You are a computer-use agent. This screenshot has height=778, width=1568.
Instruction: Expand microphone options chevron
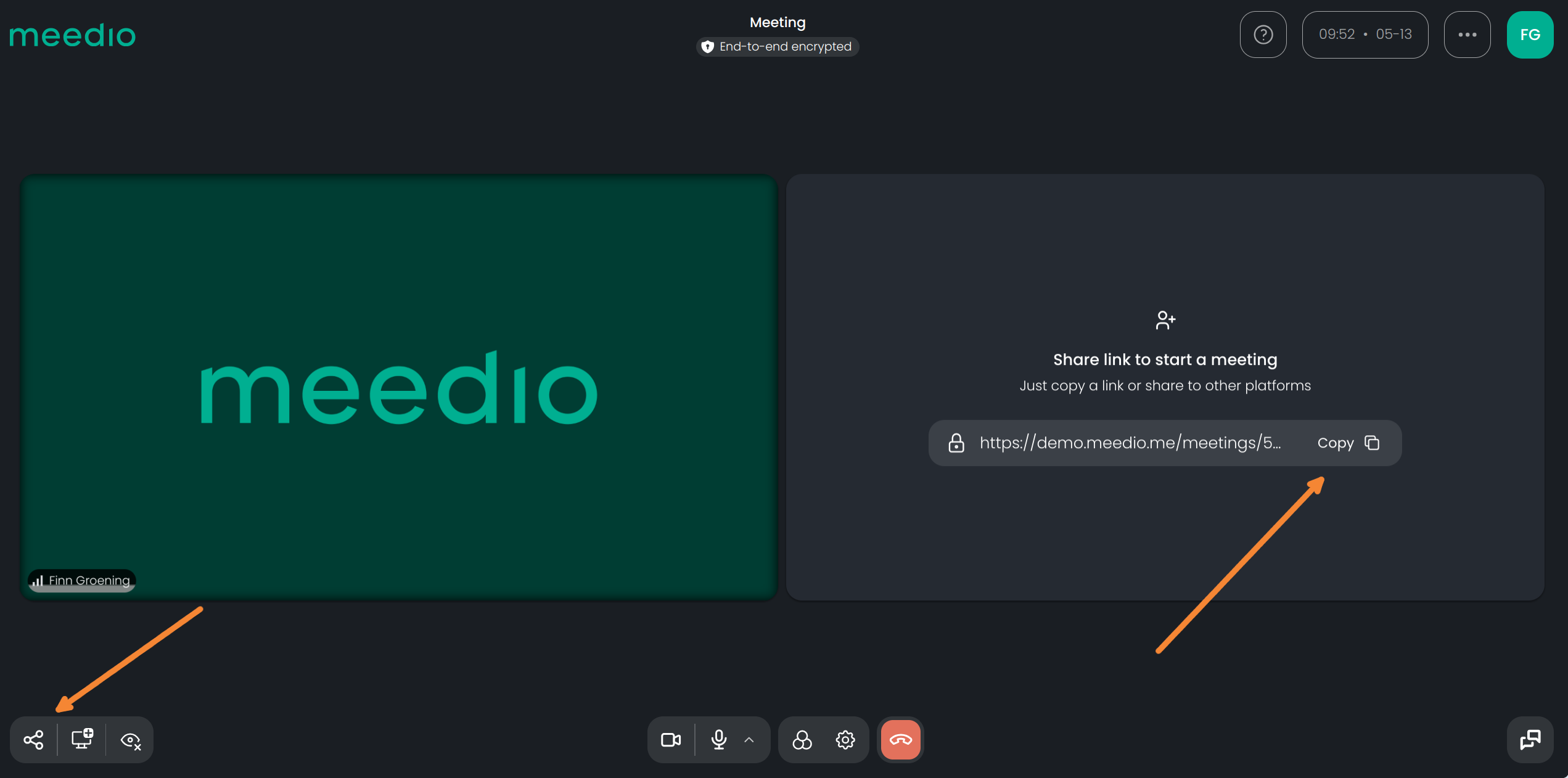[x=749, y=740]
